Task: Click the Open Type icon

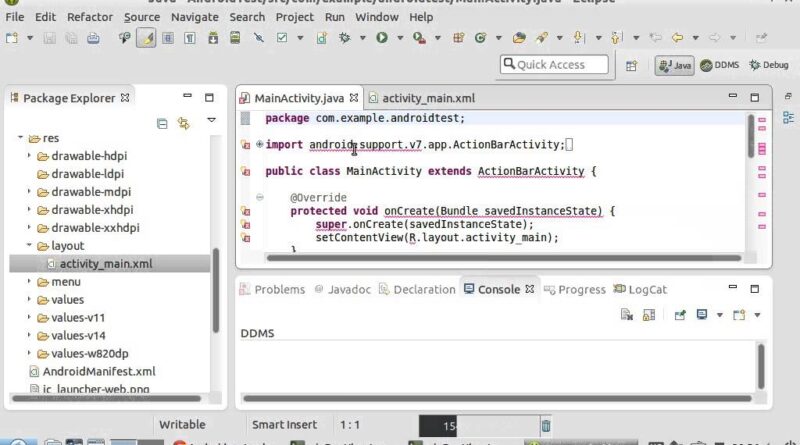Action: click(519, 38)
